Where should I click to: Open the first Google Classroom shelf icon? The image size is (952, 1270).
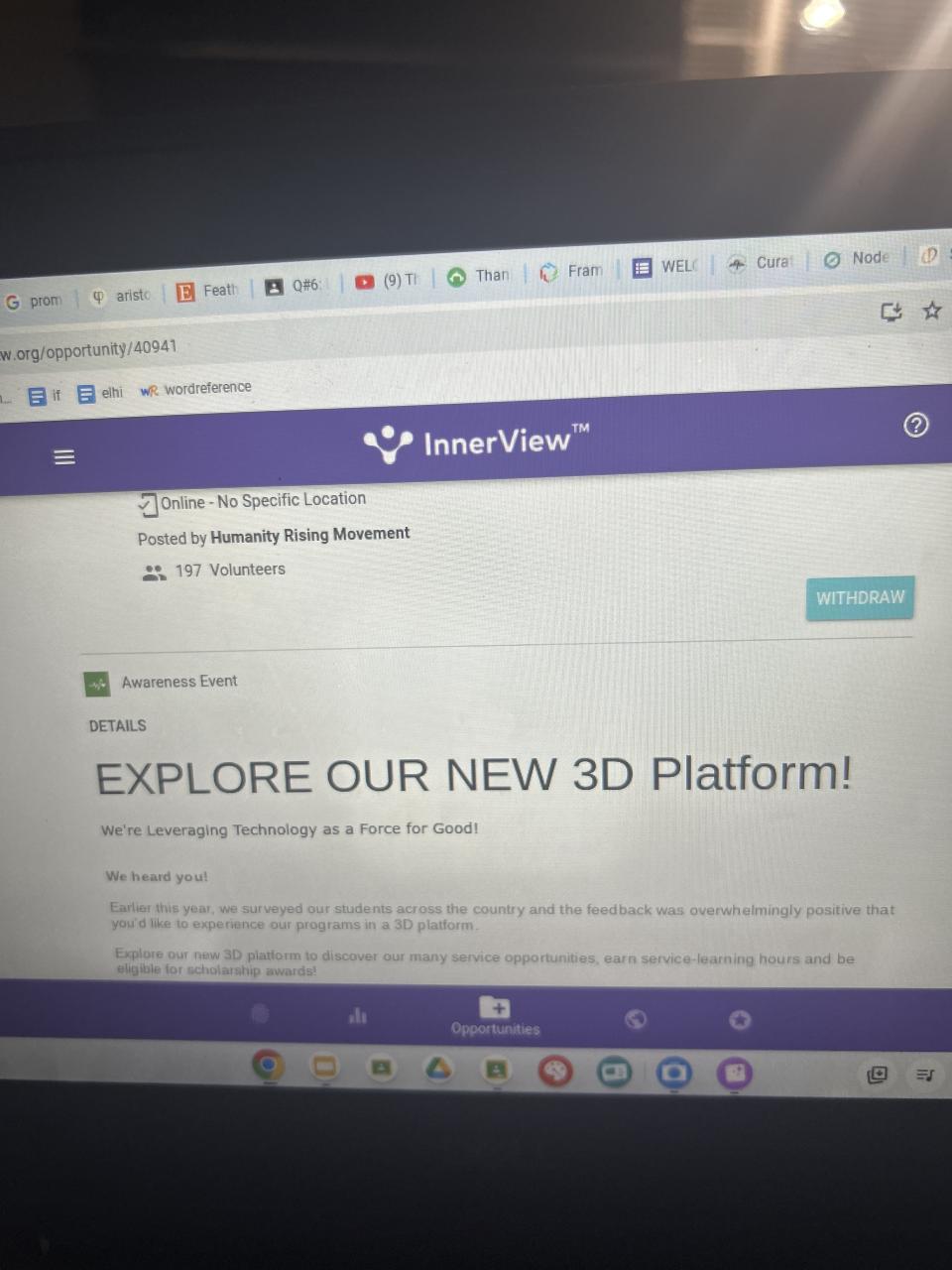[x=380, y=1069]
